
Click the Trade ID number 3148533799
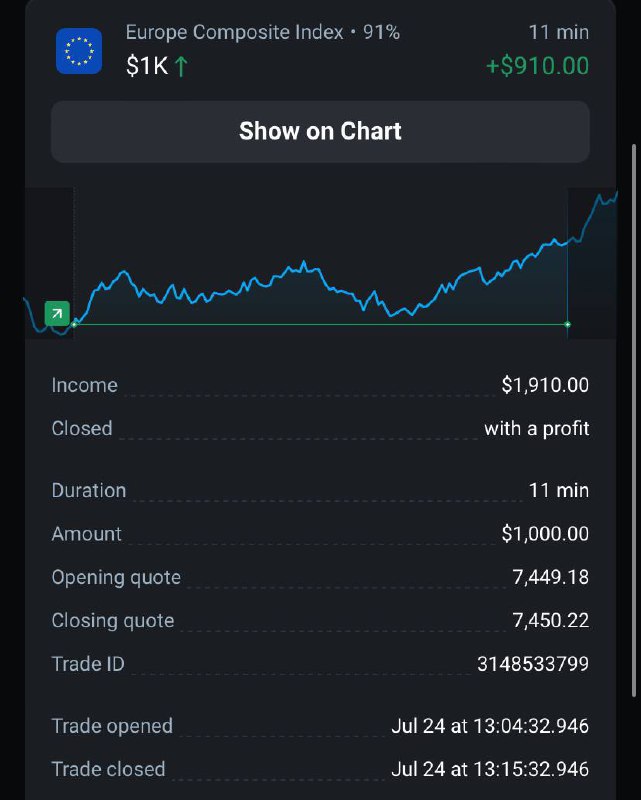click(x=533, y=664)
